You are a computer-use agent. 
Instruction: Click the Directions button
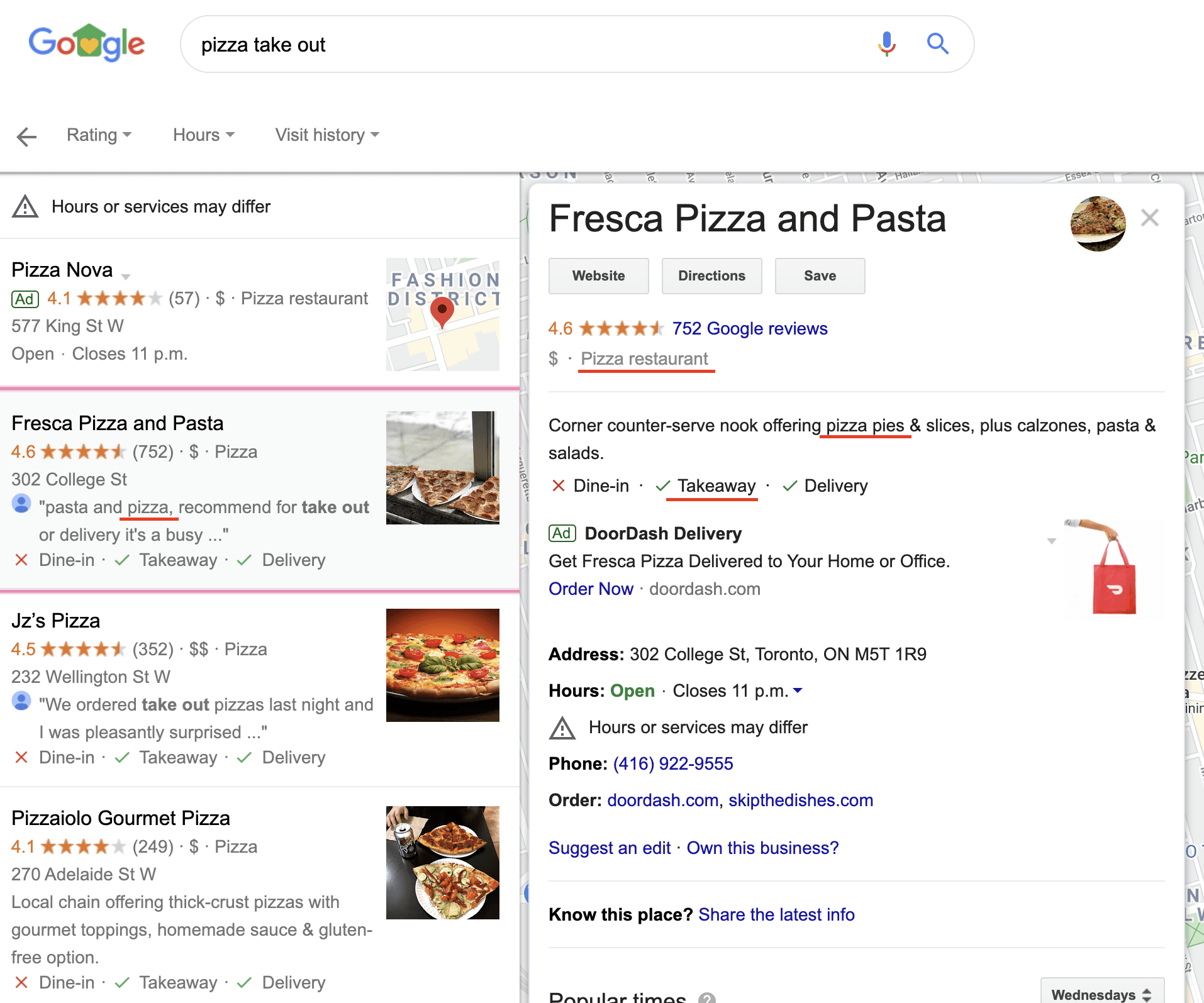711,276
